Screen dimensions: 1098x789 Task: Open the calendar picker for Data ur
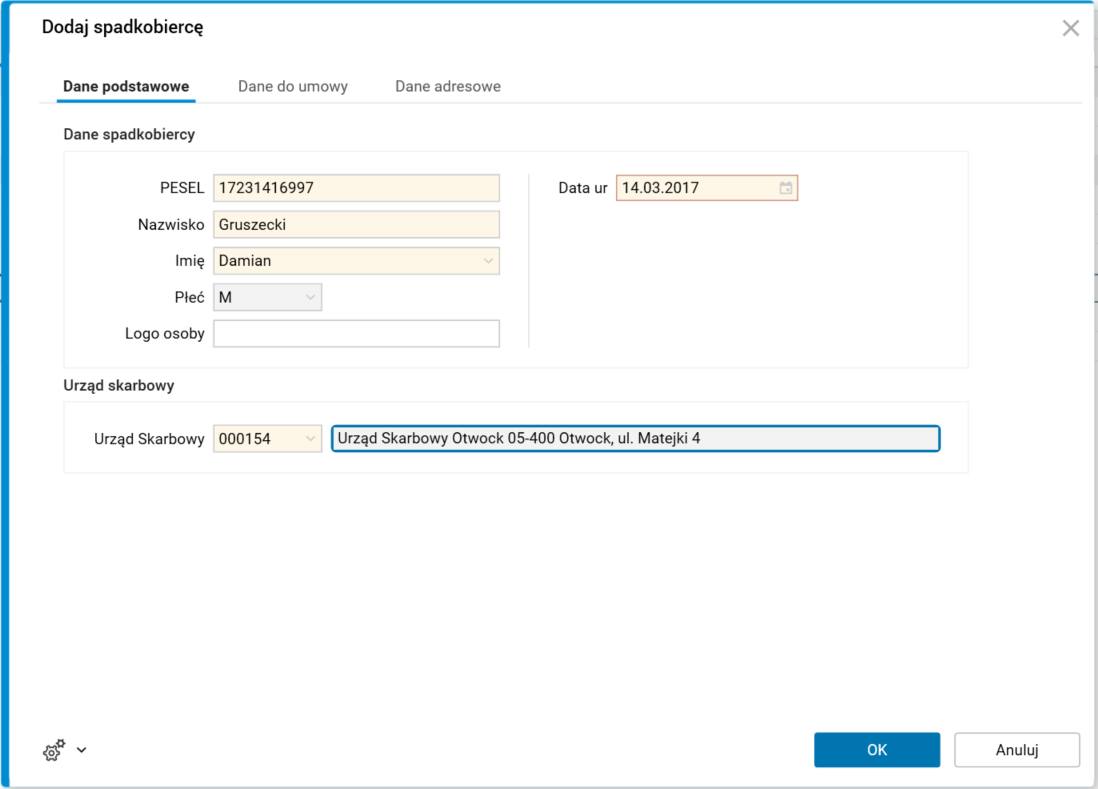(x=786, y=188)
